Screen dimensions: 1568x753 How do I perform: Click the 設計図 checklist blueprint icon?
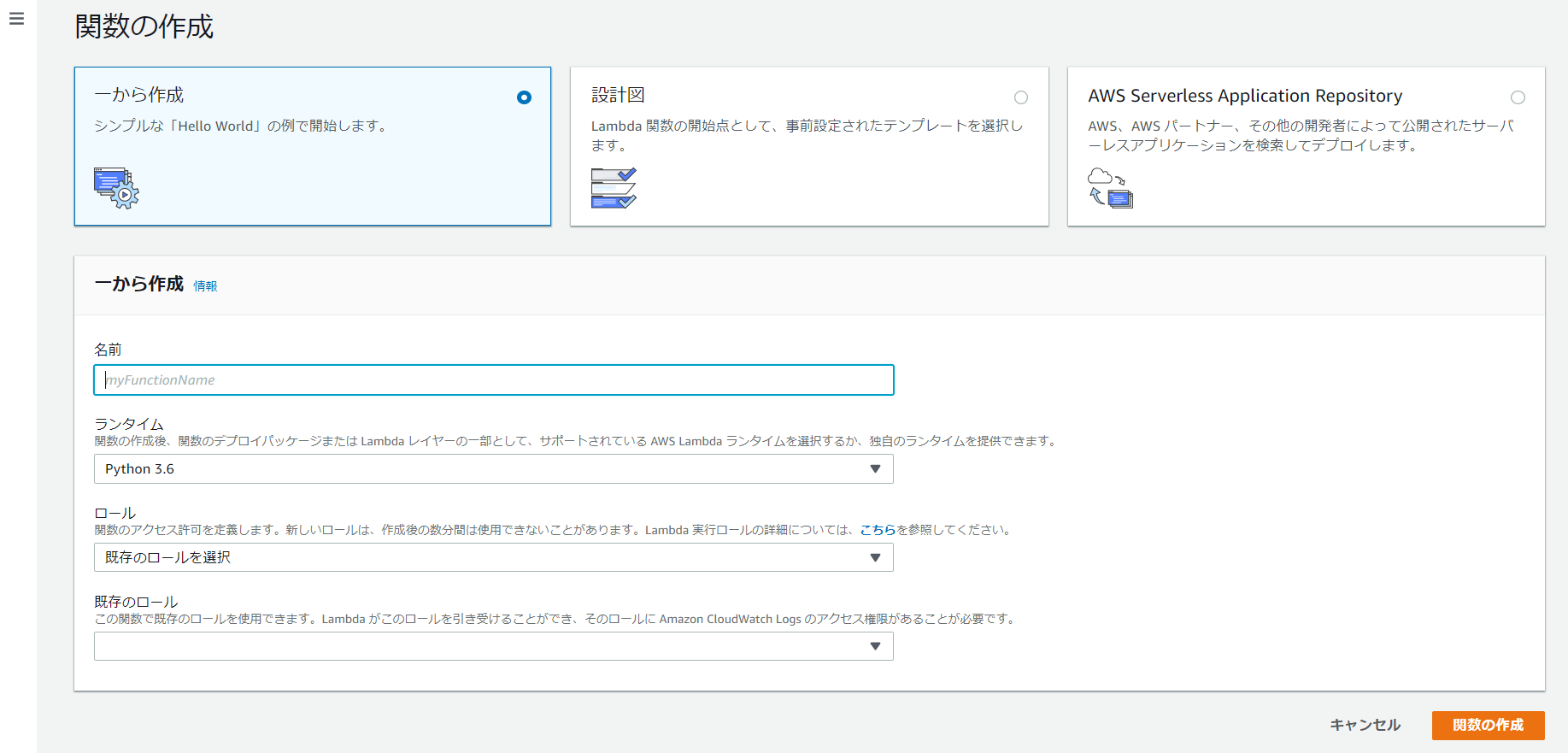coord(613,188)
